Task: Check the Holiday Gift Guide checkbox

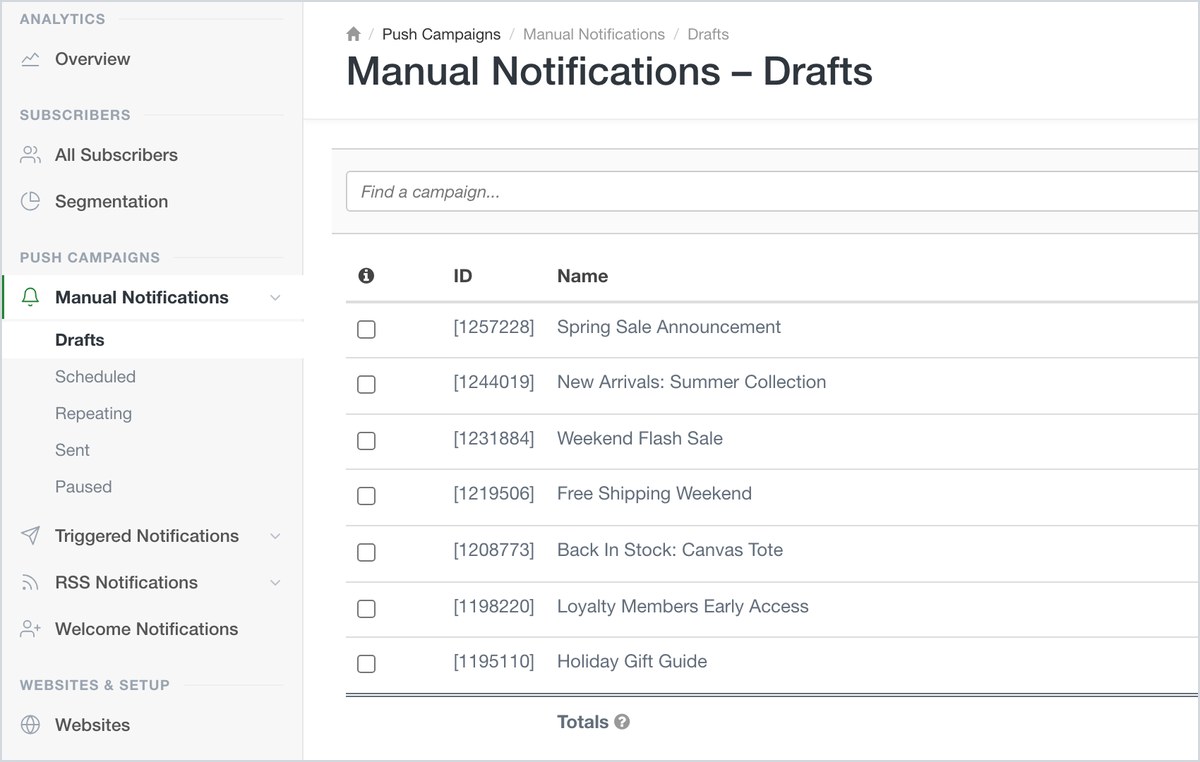Action: [366, 663]
